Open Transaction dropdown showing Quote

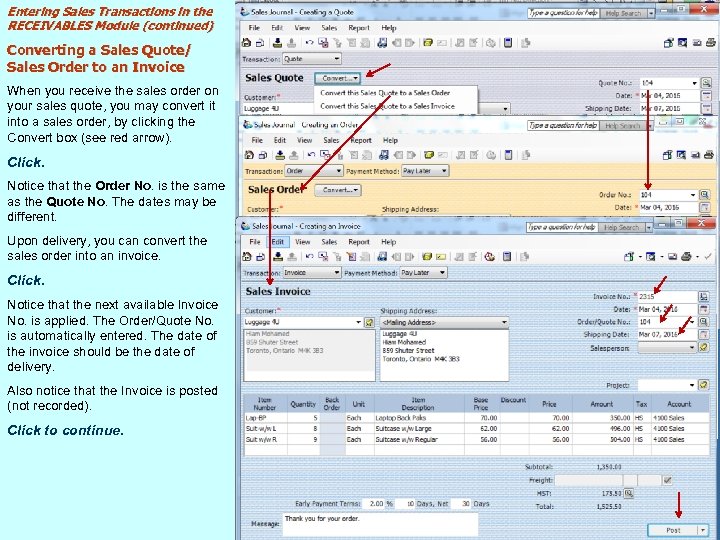tap(312, 59)
